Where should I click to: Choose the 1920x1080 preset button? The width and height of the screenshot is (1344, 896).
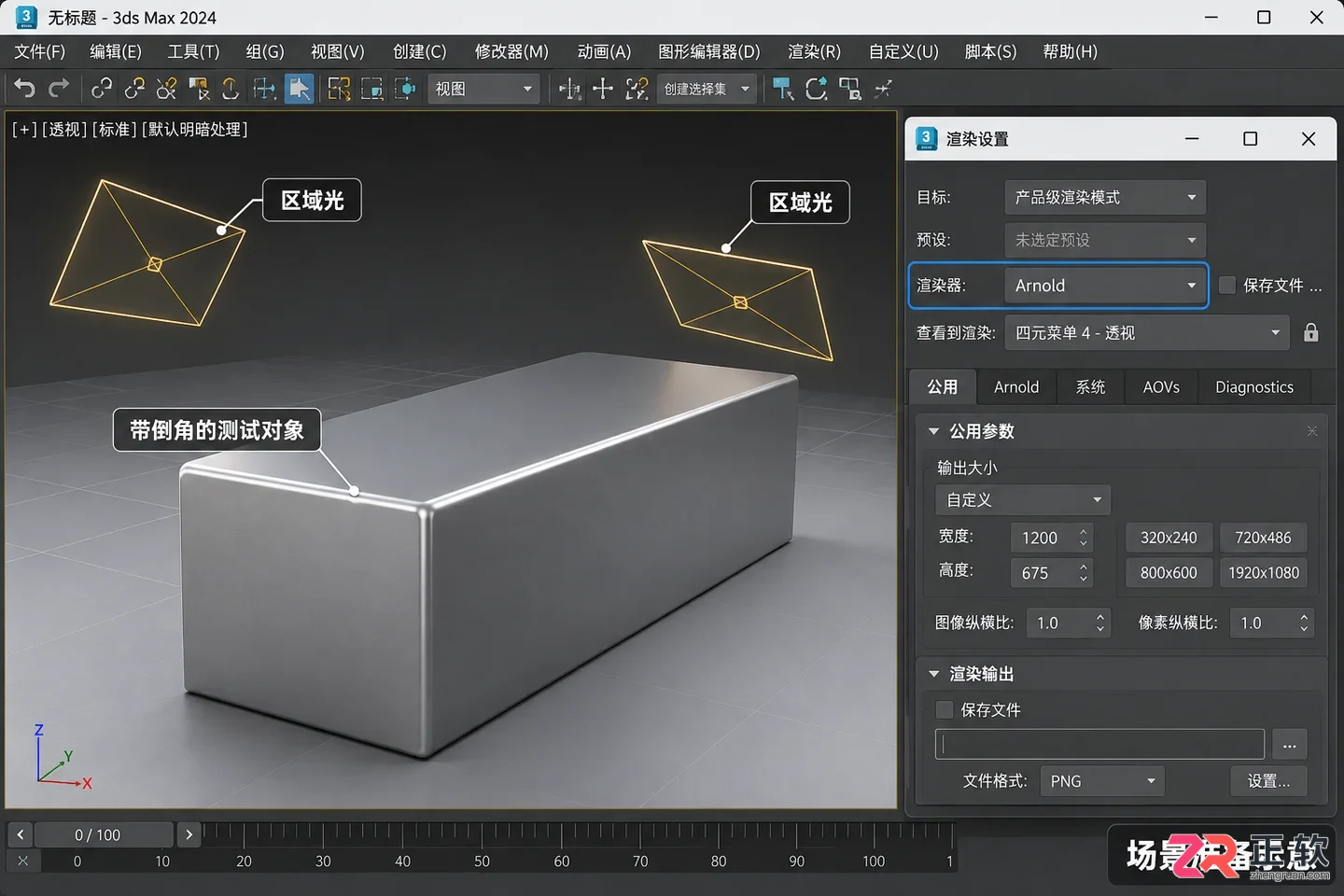pyautogui.click(x=1263, y=573)
